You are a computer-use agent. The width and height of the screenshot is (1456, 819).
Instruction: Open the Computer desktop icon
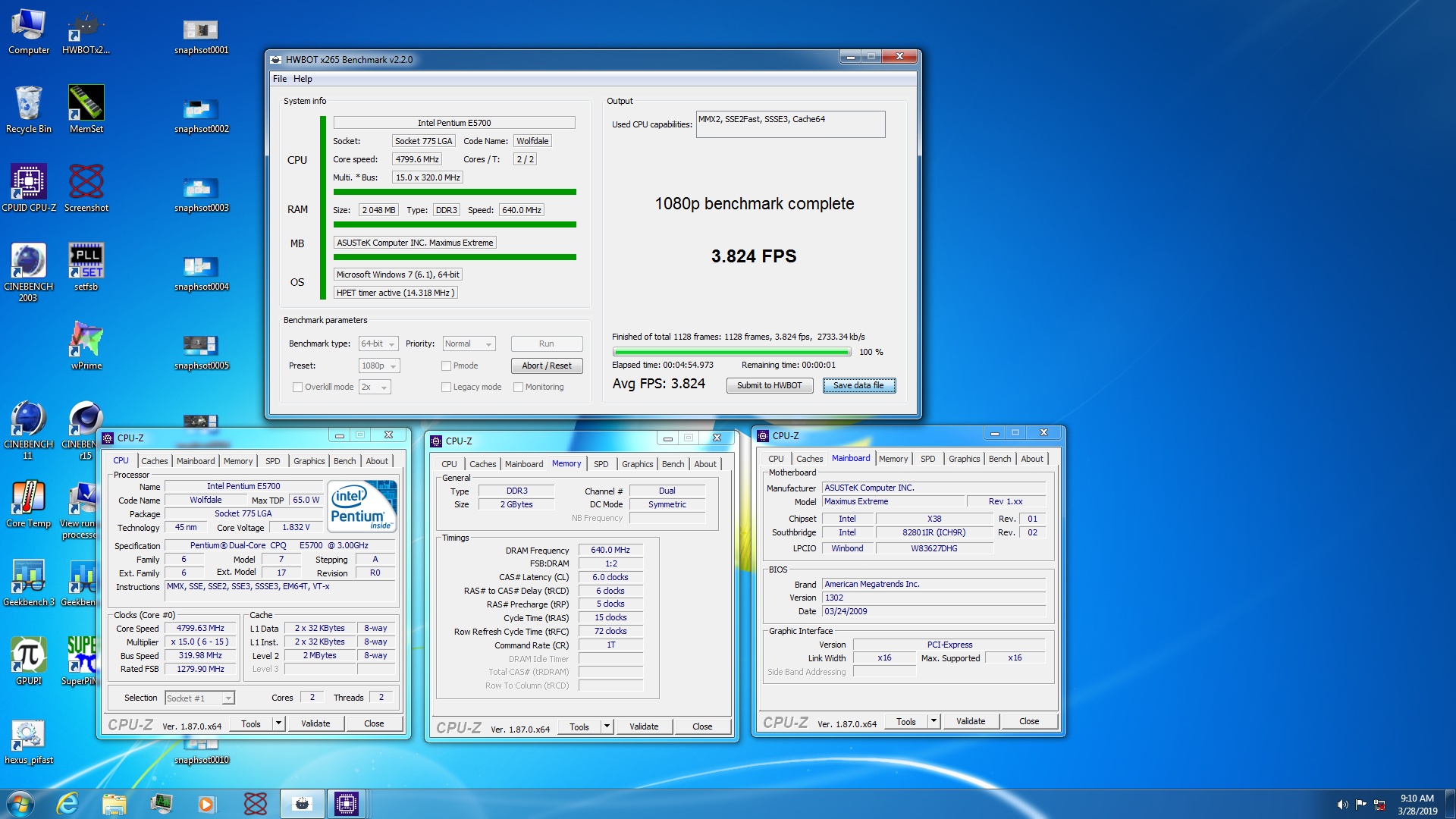[x=29, y=32]
